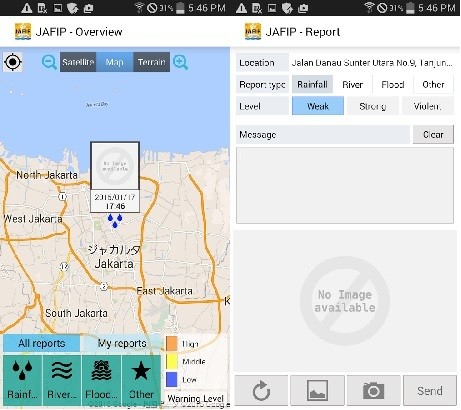Filter by River reports icon
Image resolution: width=461 pixels, height=410 pixels.
tap(62, 380)
